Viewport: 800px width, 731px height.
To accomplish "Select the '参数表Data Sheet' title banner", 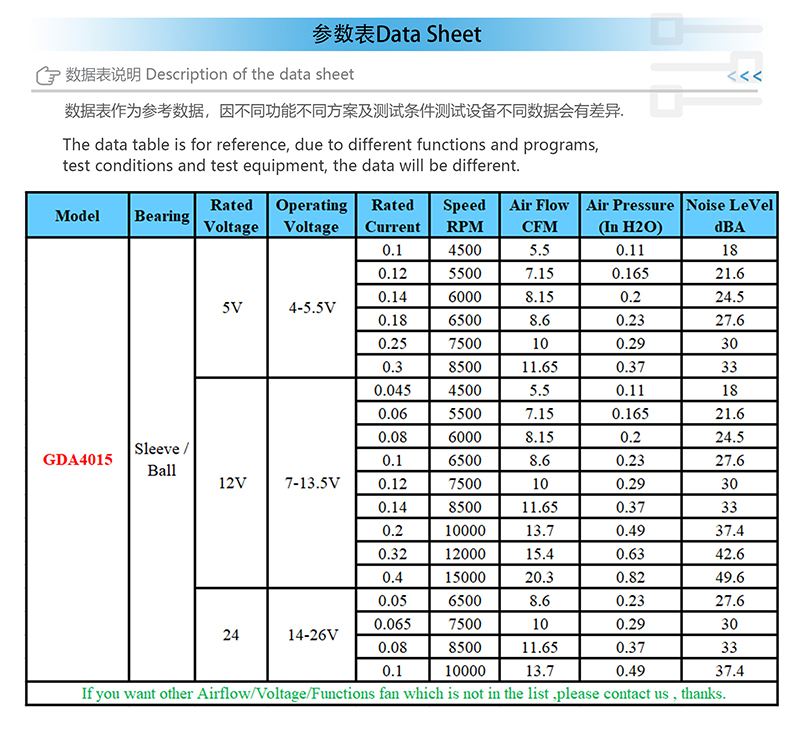I will click(396, 34).
